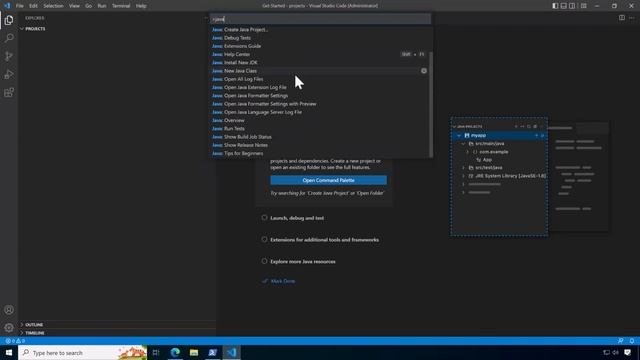Expand com.example package in preview
The width and height of the screenshot is (640, 360).
[468, 152]
